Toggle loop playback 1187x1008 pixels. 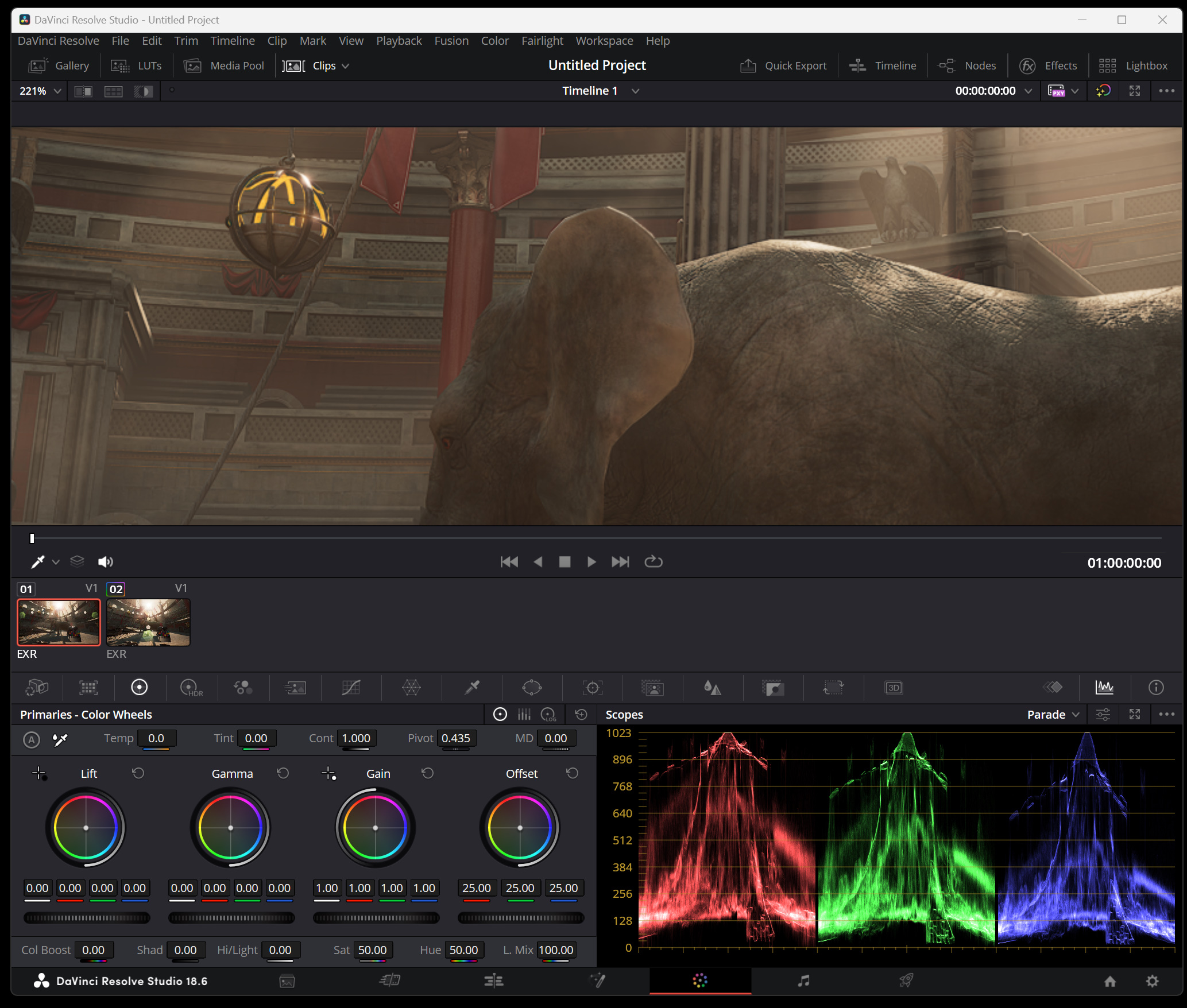point(653,562)
